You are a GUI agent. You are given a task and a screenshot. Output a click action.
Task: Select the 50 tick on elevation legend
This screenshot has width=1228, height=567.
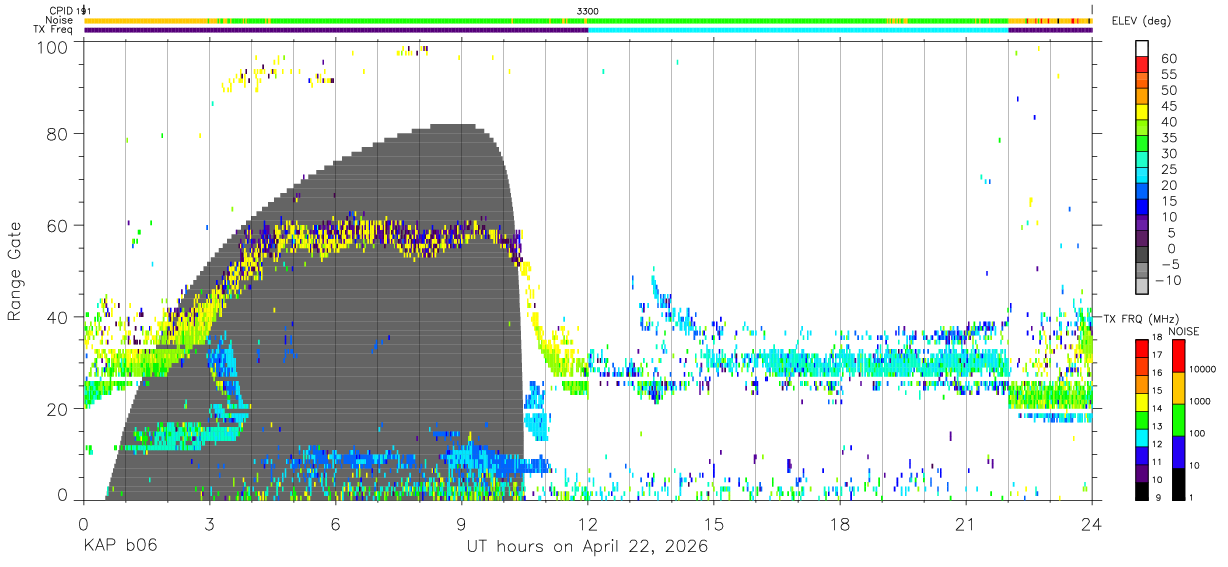click(x=1168, y=90)
